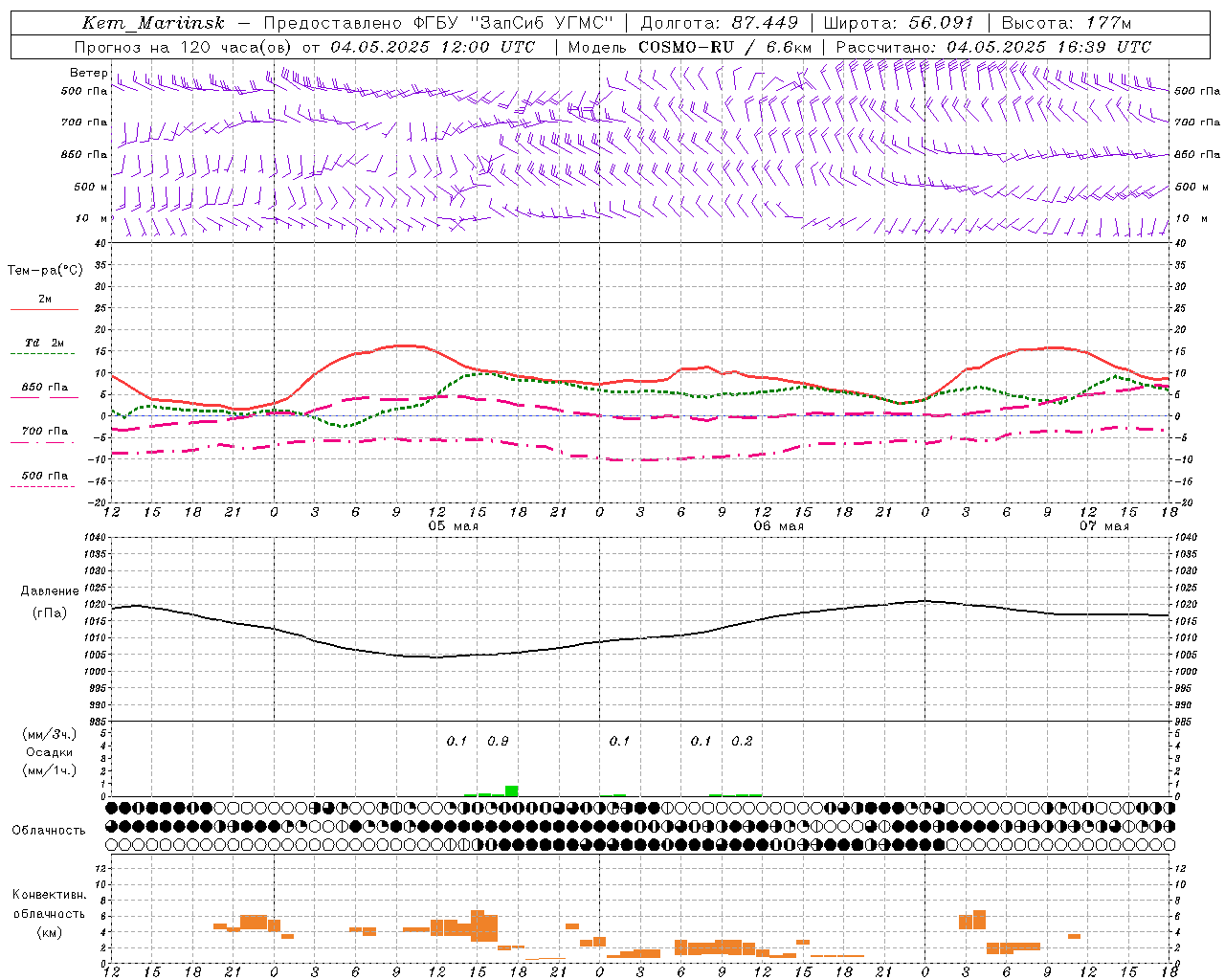Select the 'Модель COSMO-RU / 6.6км' label
This screenshot has height=980, width=1225.
[690, 47]
